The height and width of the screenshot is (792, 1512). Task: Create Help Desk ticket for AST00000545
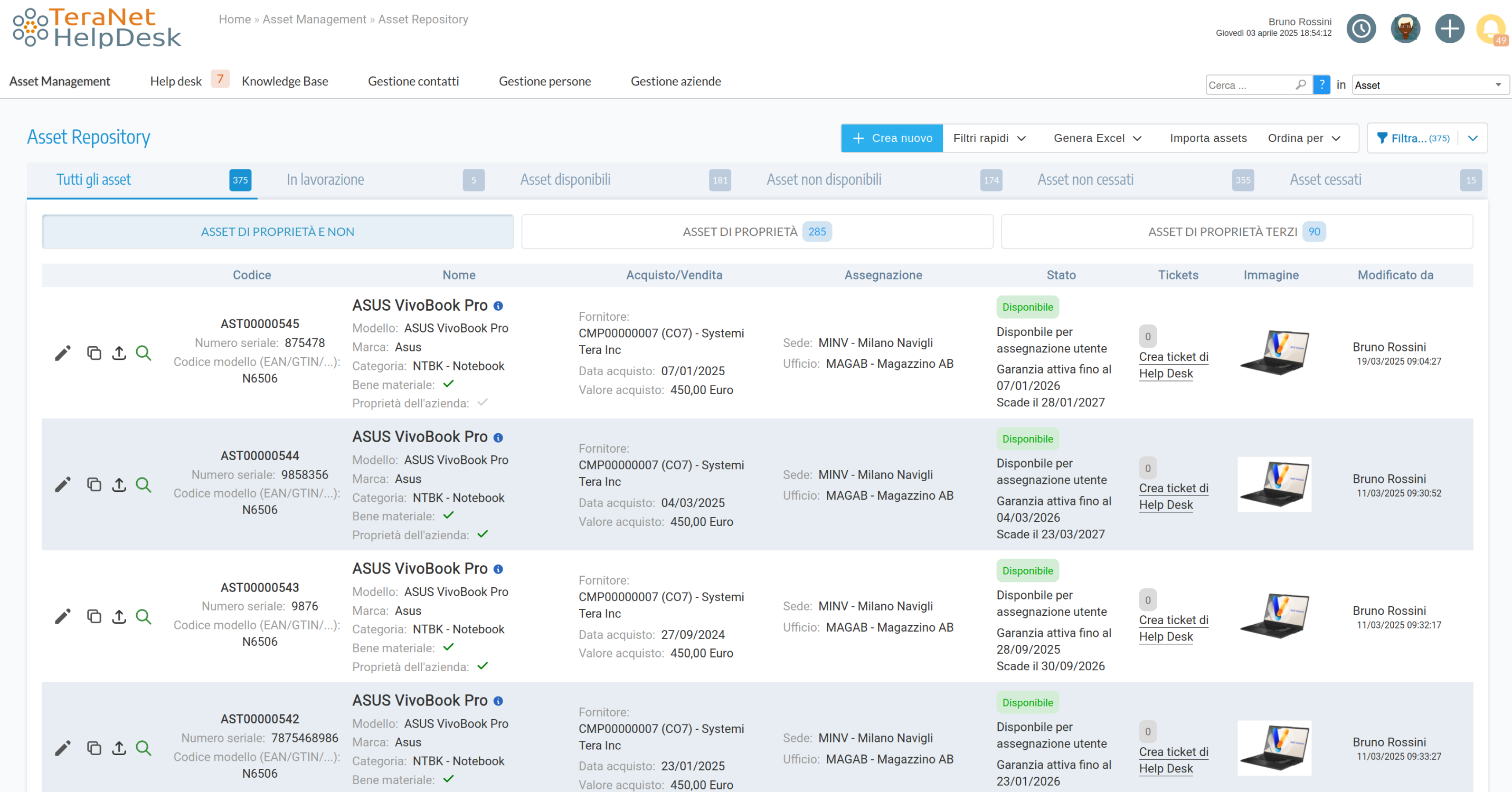(1173, 365)
